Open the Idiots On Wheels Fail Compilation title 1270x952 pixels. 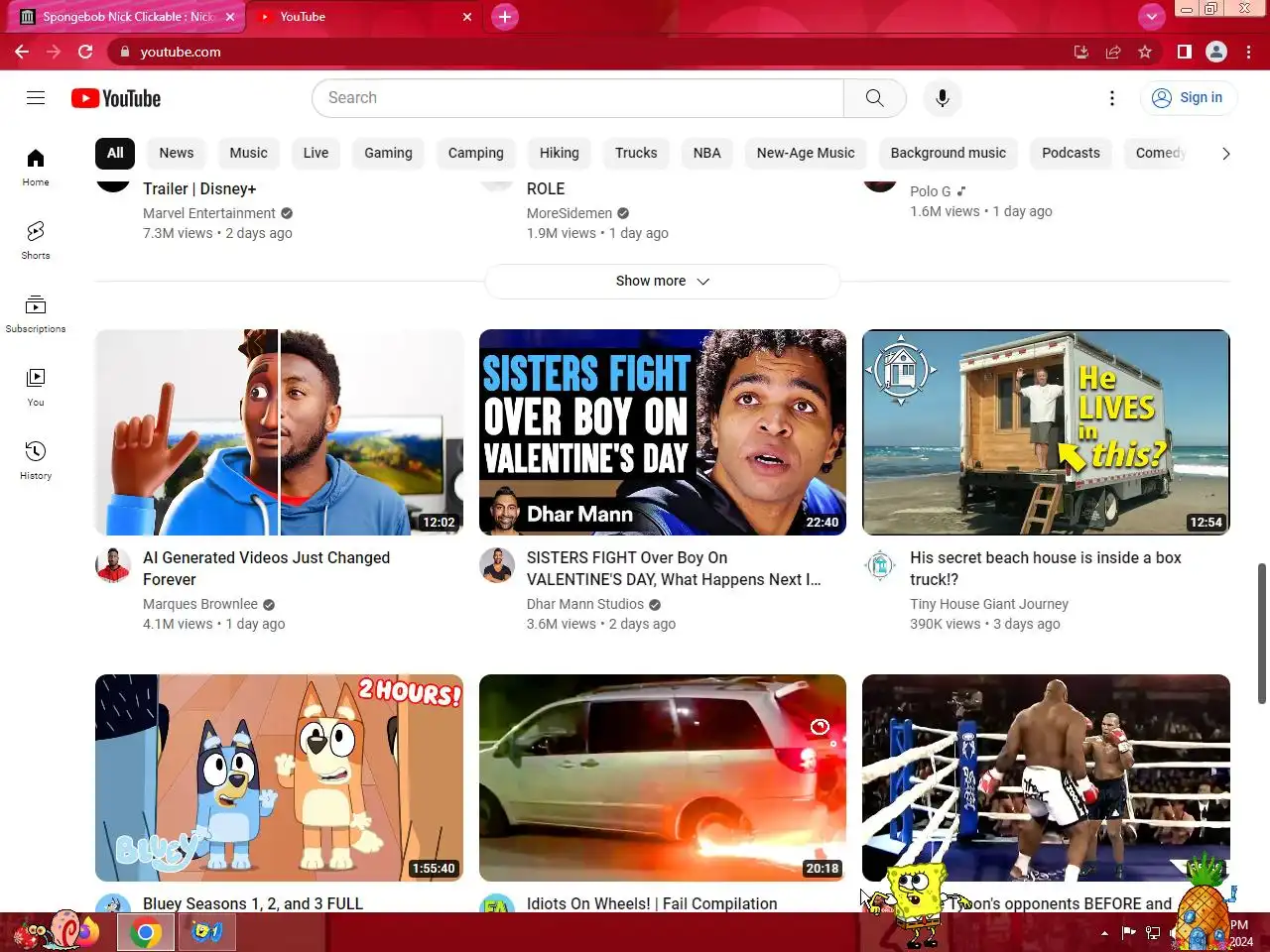[652, 903]
